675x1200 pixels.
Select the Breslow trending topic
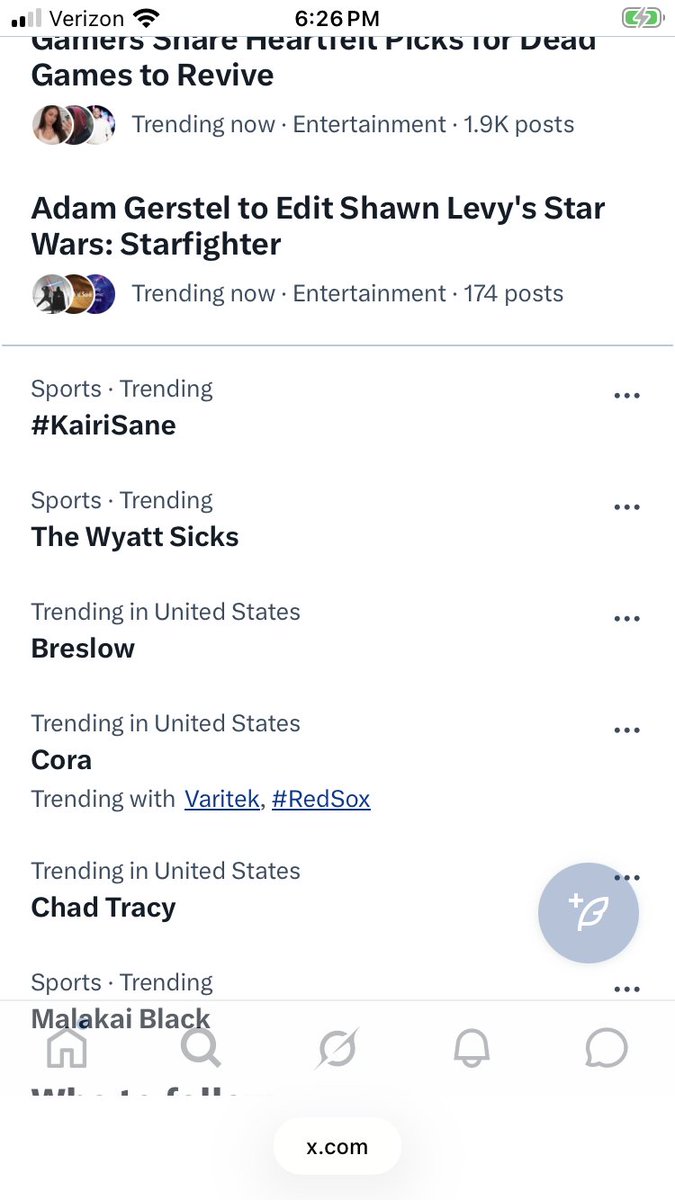point(83,648)
